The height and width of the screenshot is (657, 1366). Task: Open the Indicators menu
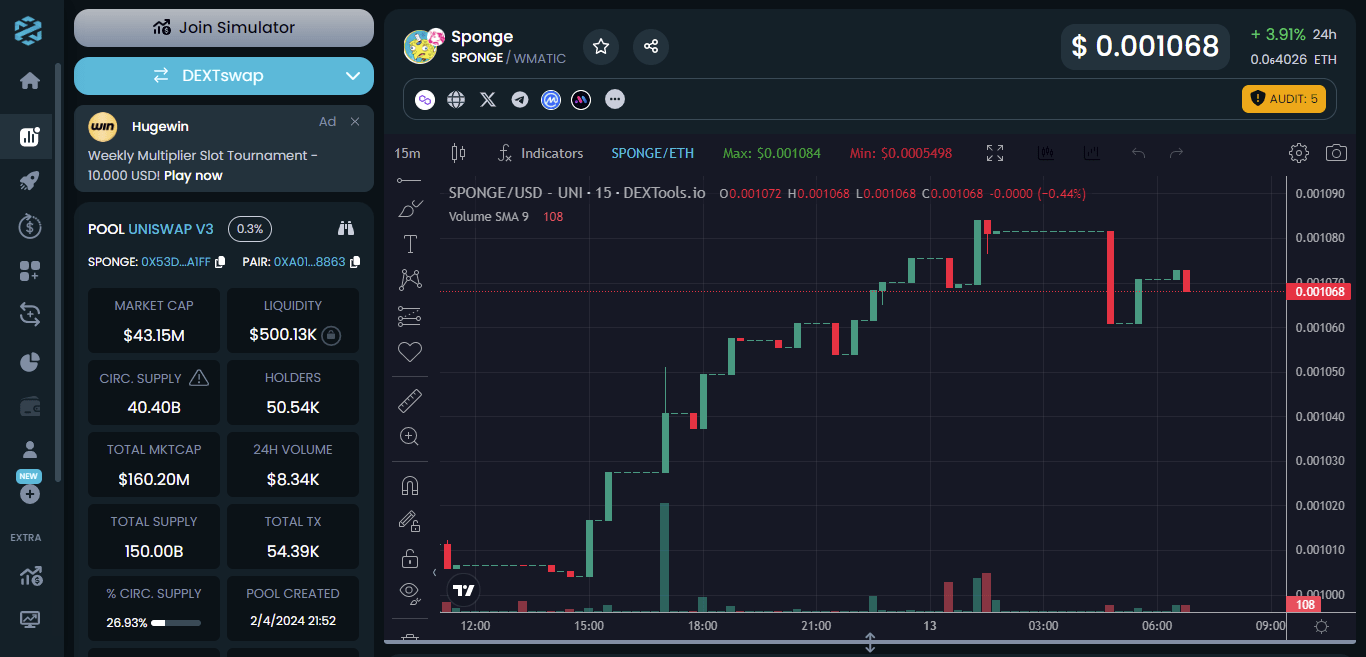pyautogui.click(x=540, y=153)
